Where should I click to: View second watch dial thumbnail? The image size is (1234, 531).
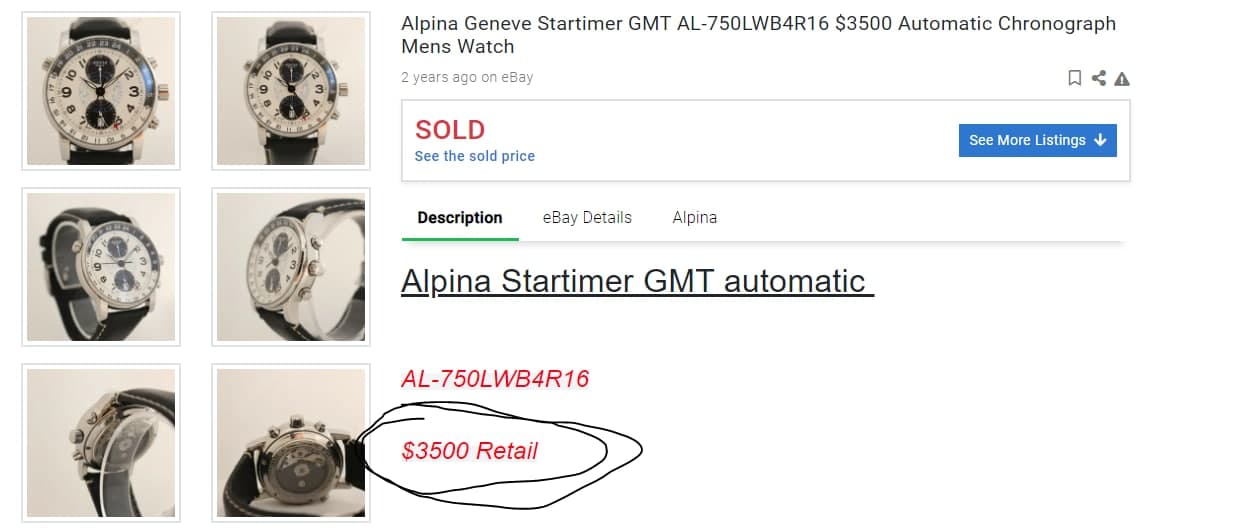(291, 91)
